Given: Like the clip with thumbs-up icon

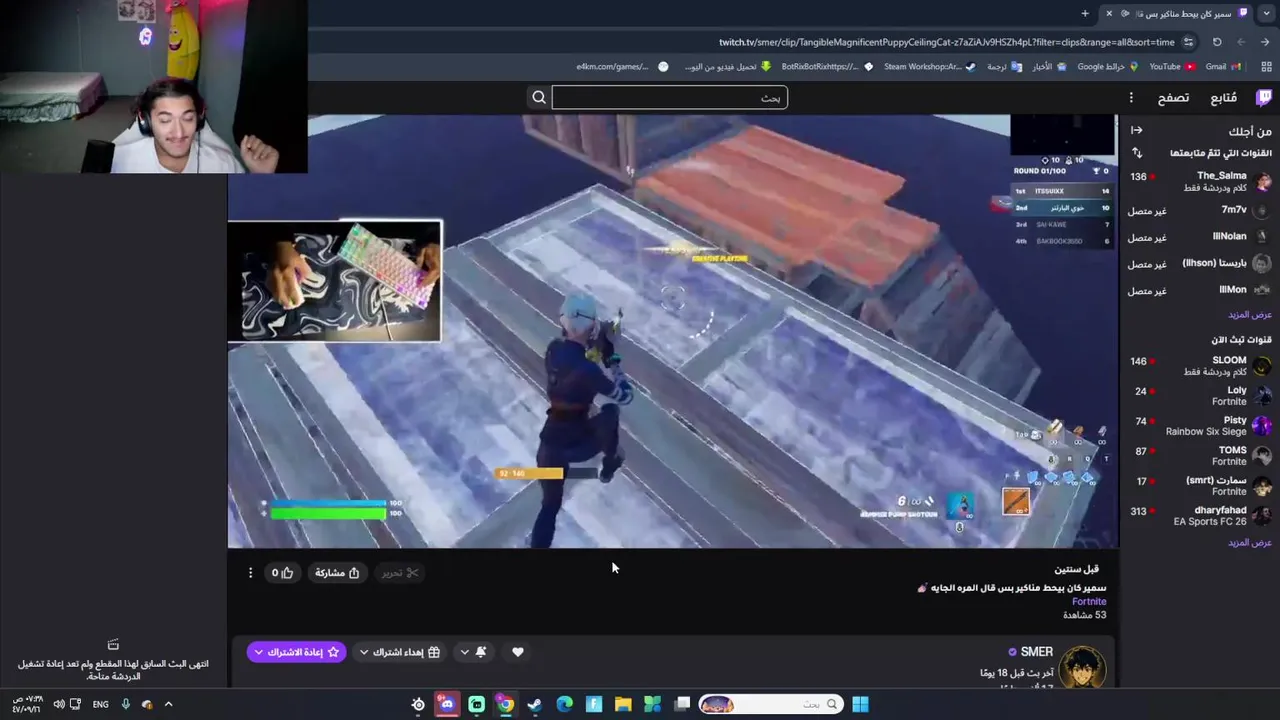Looking at the screenshot, I should pyautogui.click(x=281, y=572).
